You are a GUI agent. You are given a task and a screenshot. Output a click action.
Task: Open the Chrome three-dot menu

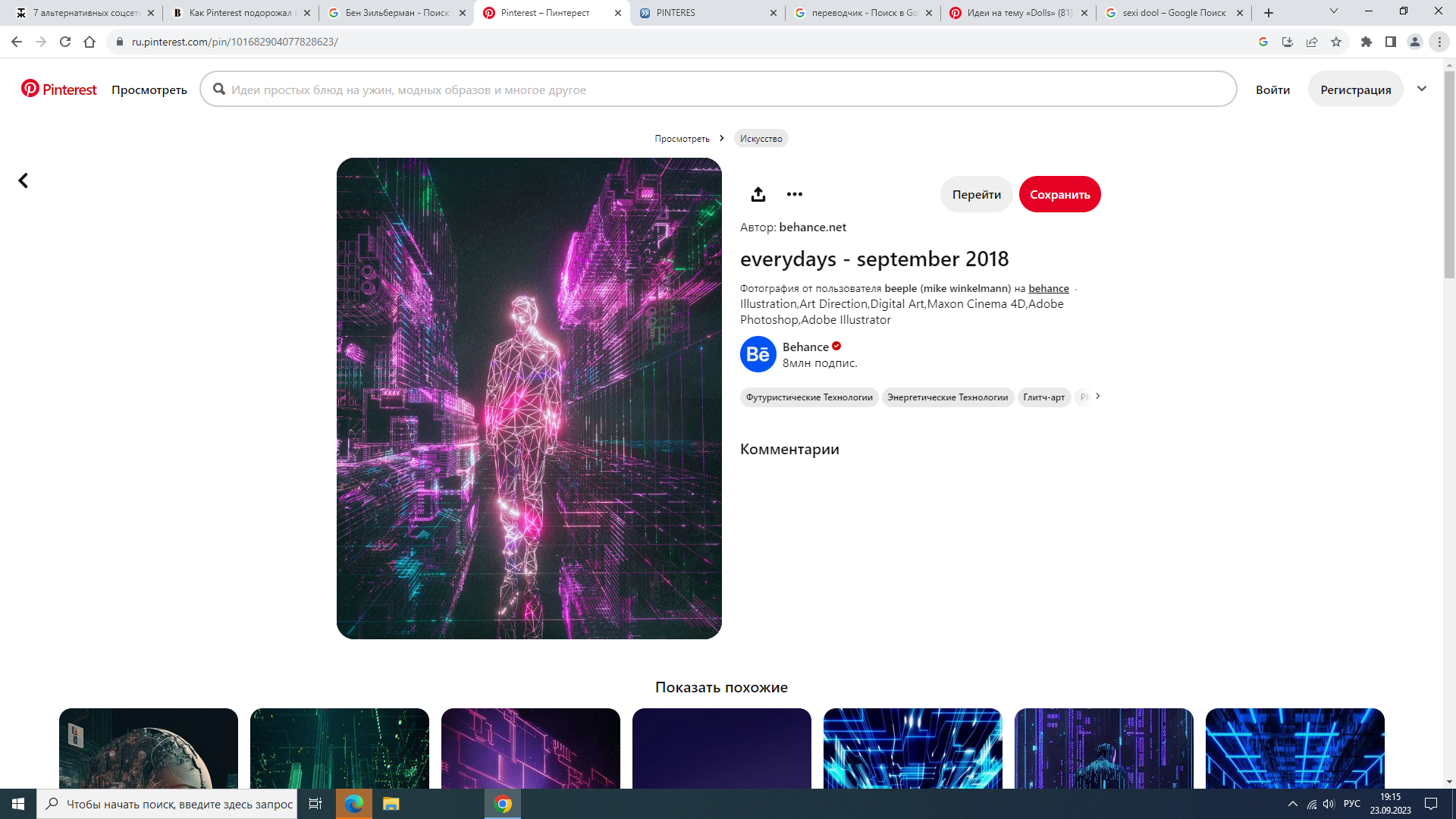1439,42
